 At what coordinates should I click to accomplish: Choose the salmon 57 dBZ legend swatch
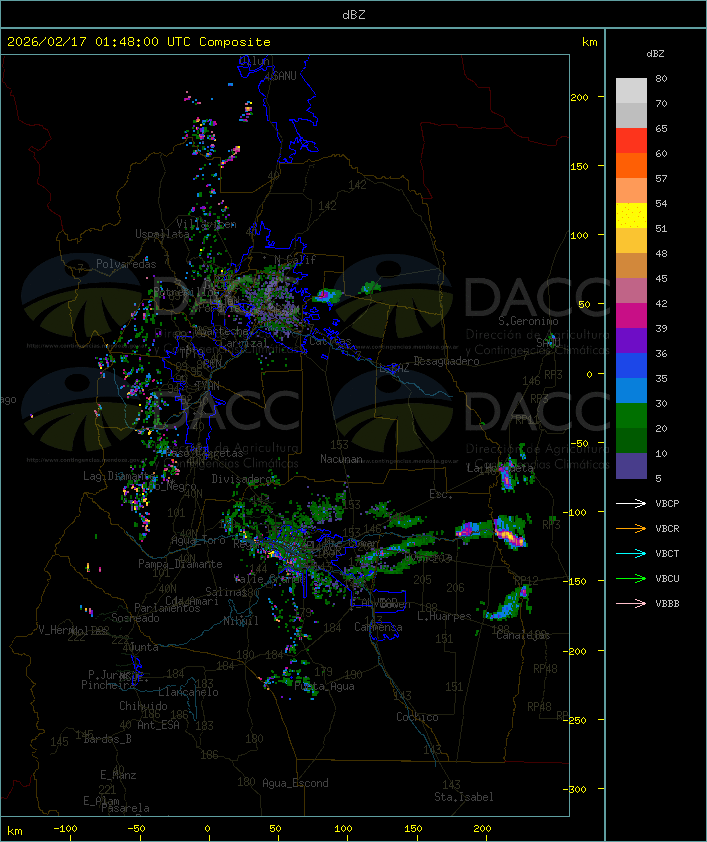coord(631,191)
